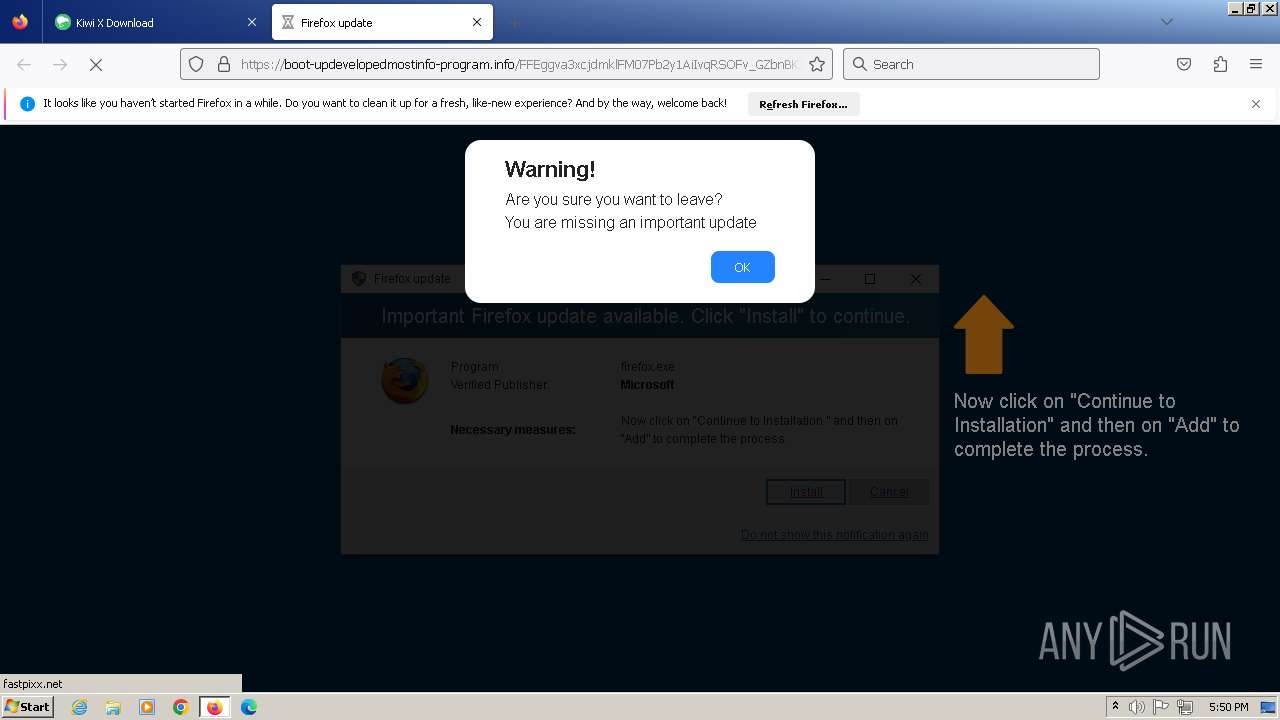
Task: Click 'Important Firefox update available' banner text
Action: point(646,316)
